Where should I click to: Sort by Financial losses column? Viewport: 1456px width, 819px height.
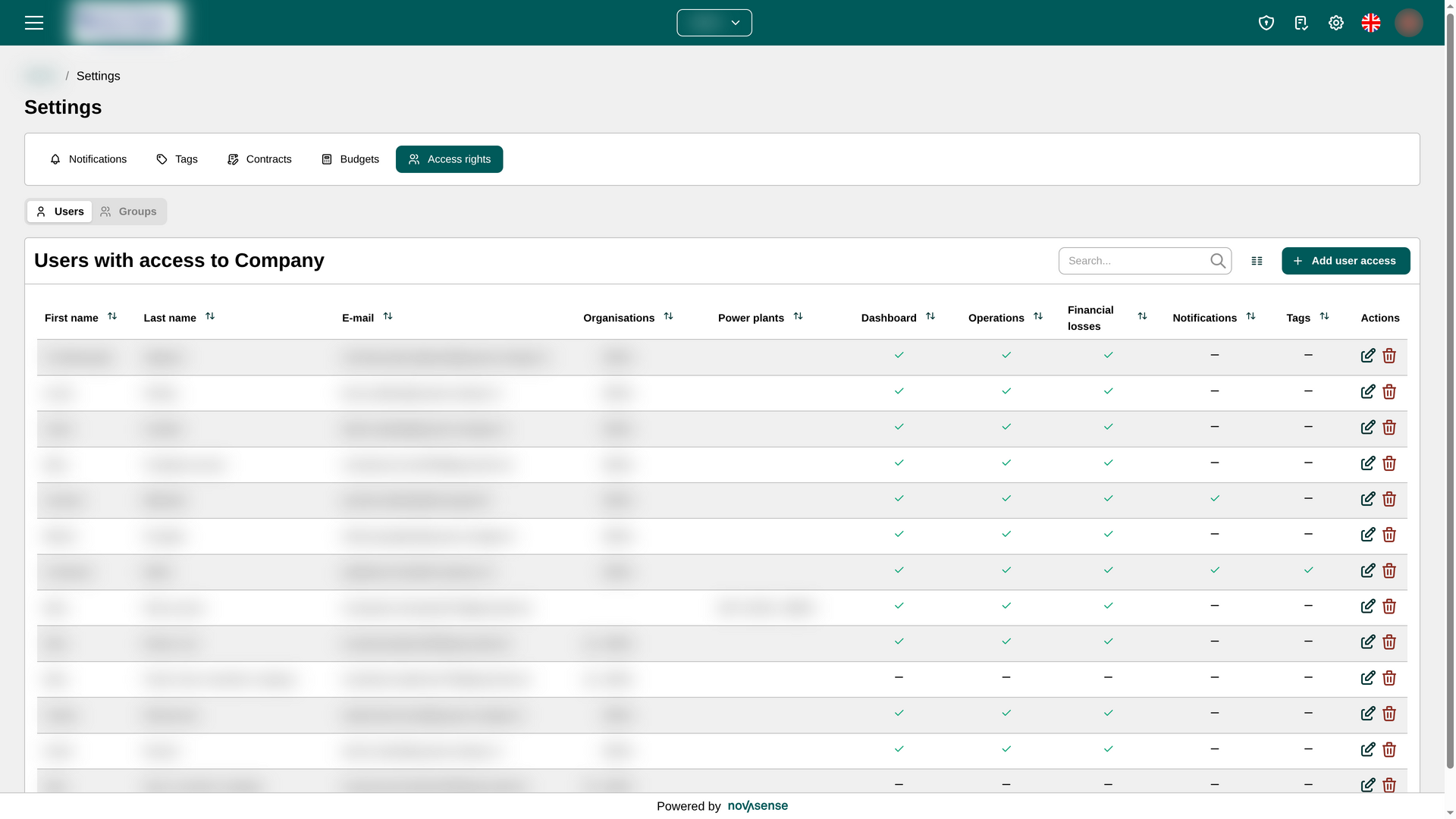click(x=1142, y=316)
